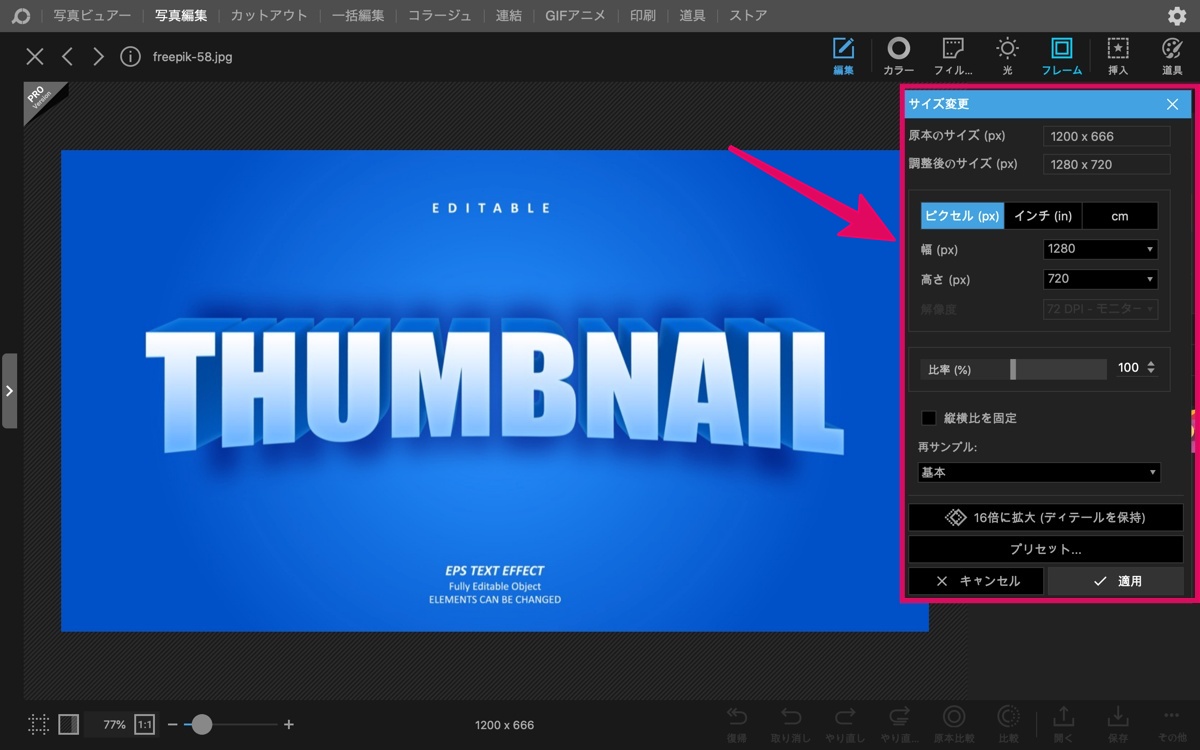Image resolution: width=1200 pixels, height=750 pixels.
Task: Toggle the grid display icon in bottom bar
Action: coord(39,724)
